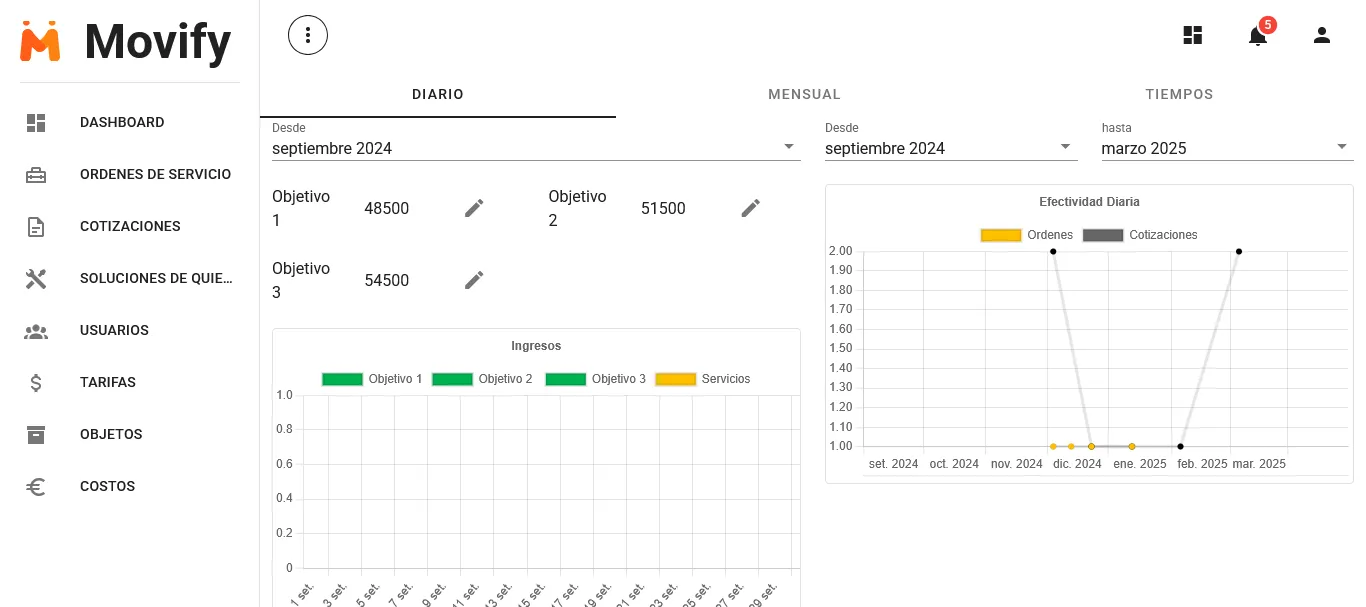Click the set. 2024 axis label
Screen dimensions: 1366x607
pos(893,464)
